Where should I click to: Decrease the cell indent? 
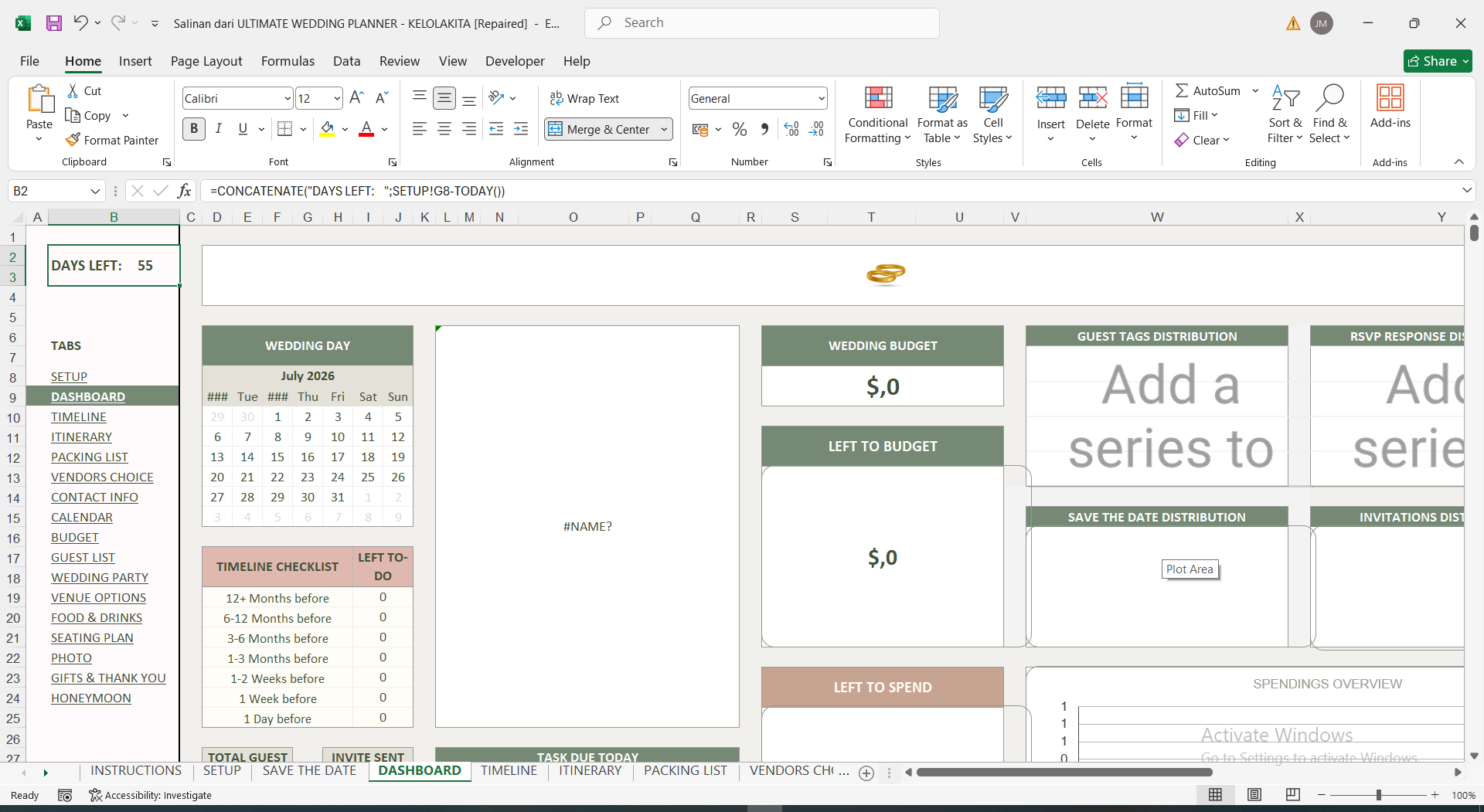click(496, 129)
